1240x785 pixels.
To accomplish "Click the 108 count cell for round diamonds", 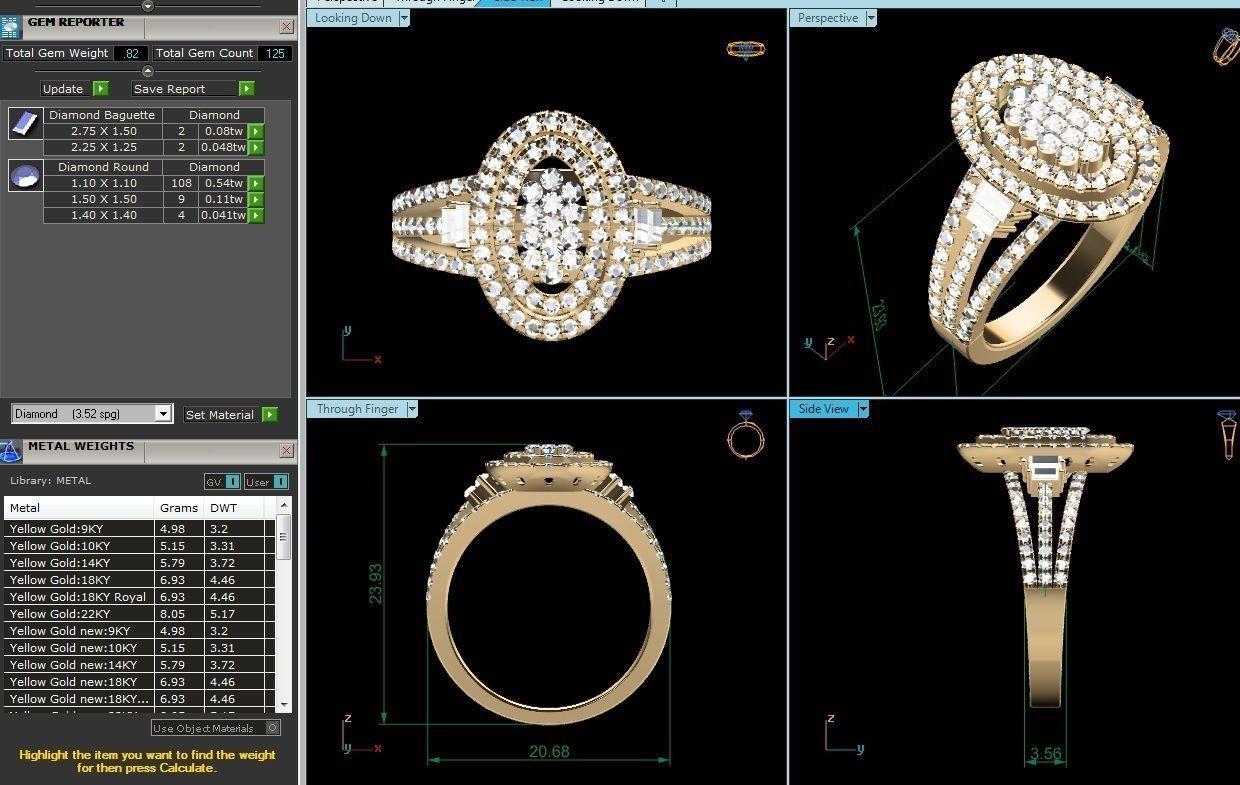I will 181,183.
